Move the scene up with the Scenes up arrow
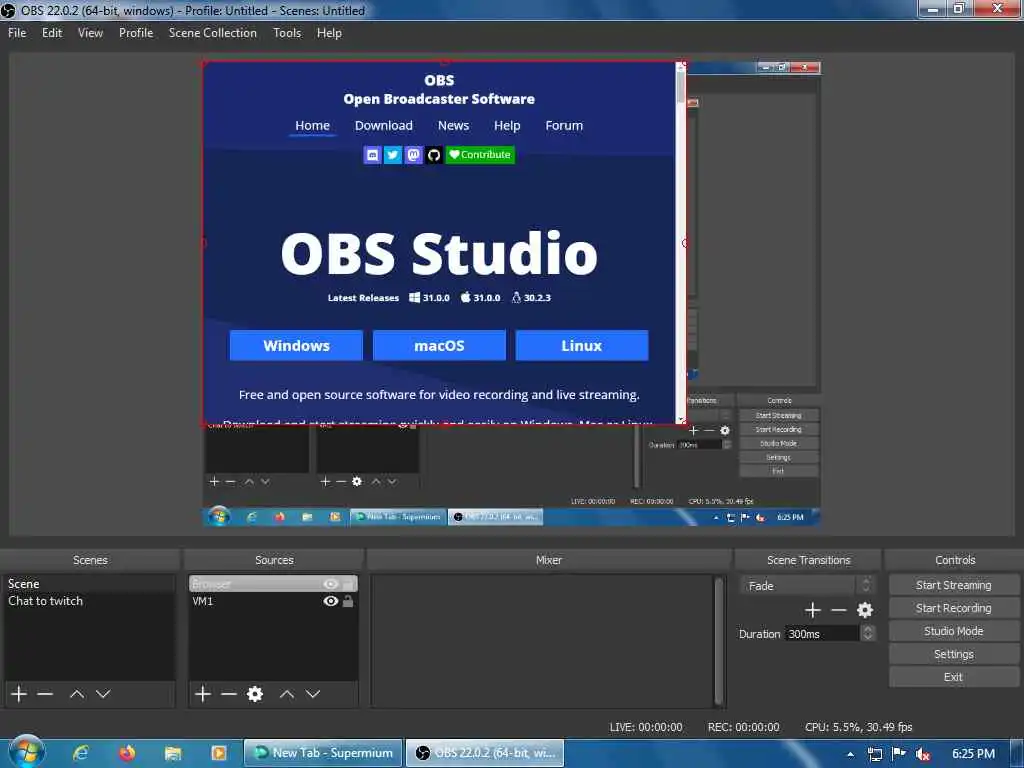The height and width of the screenshot is (768, 1024). click(76, 694)
